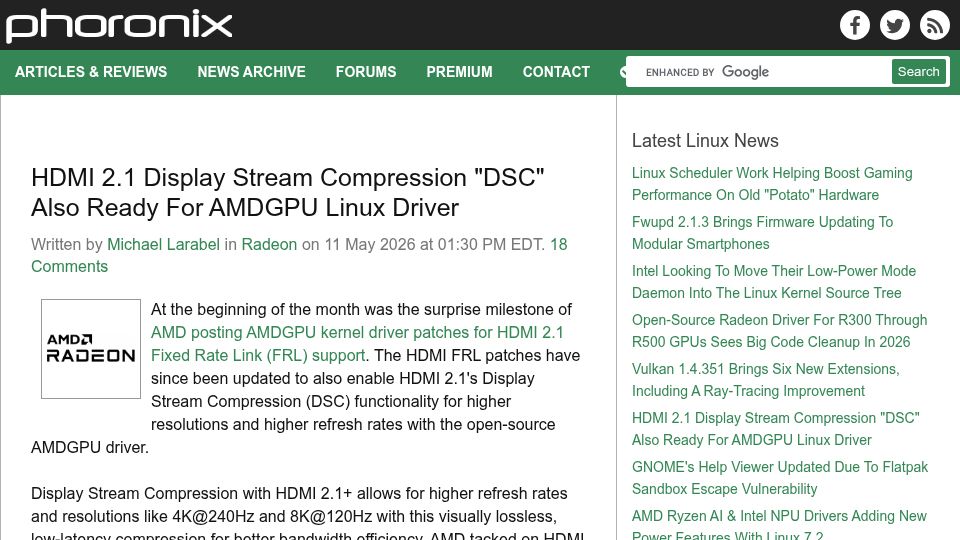
Task: Go to Forums
Action: coord(366,72)
